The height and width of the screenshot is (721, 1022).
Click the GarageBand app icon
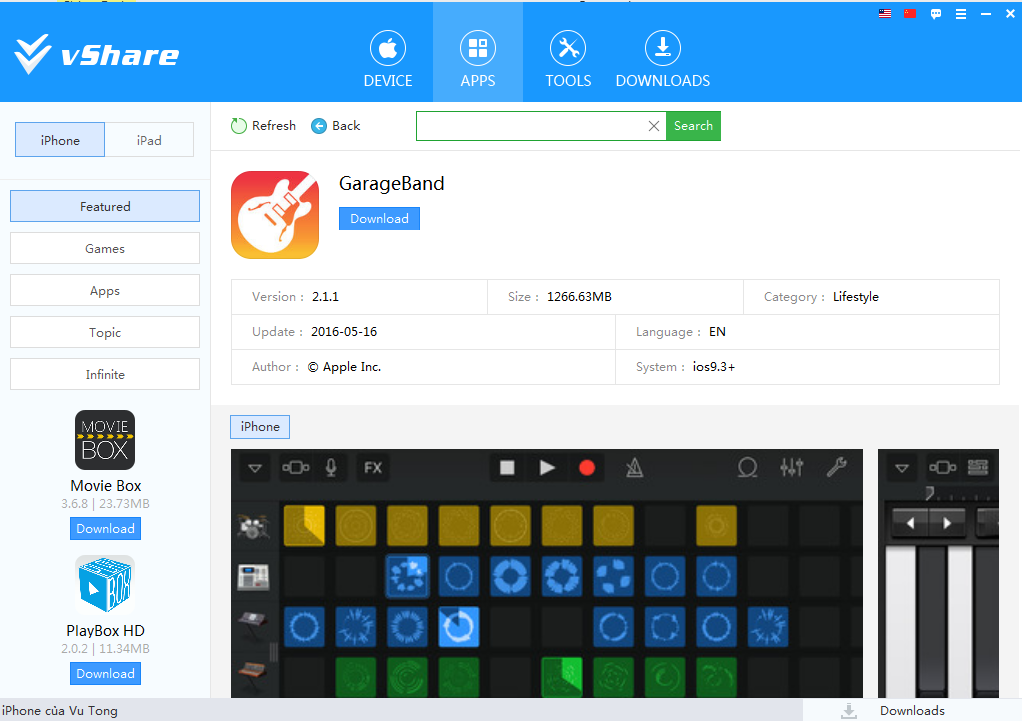(x=275, y=215)
